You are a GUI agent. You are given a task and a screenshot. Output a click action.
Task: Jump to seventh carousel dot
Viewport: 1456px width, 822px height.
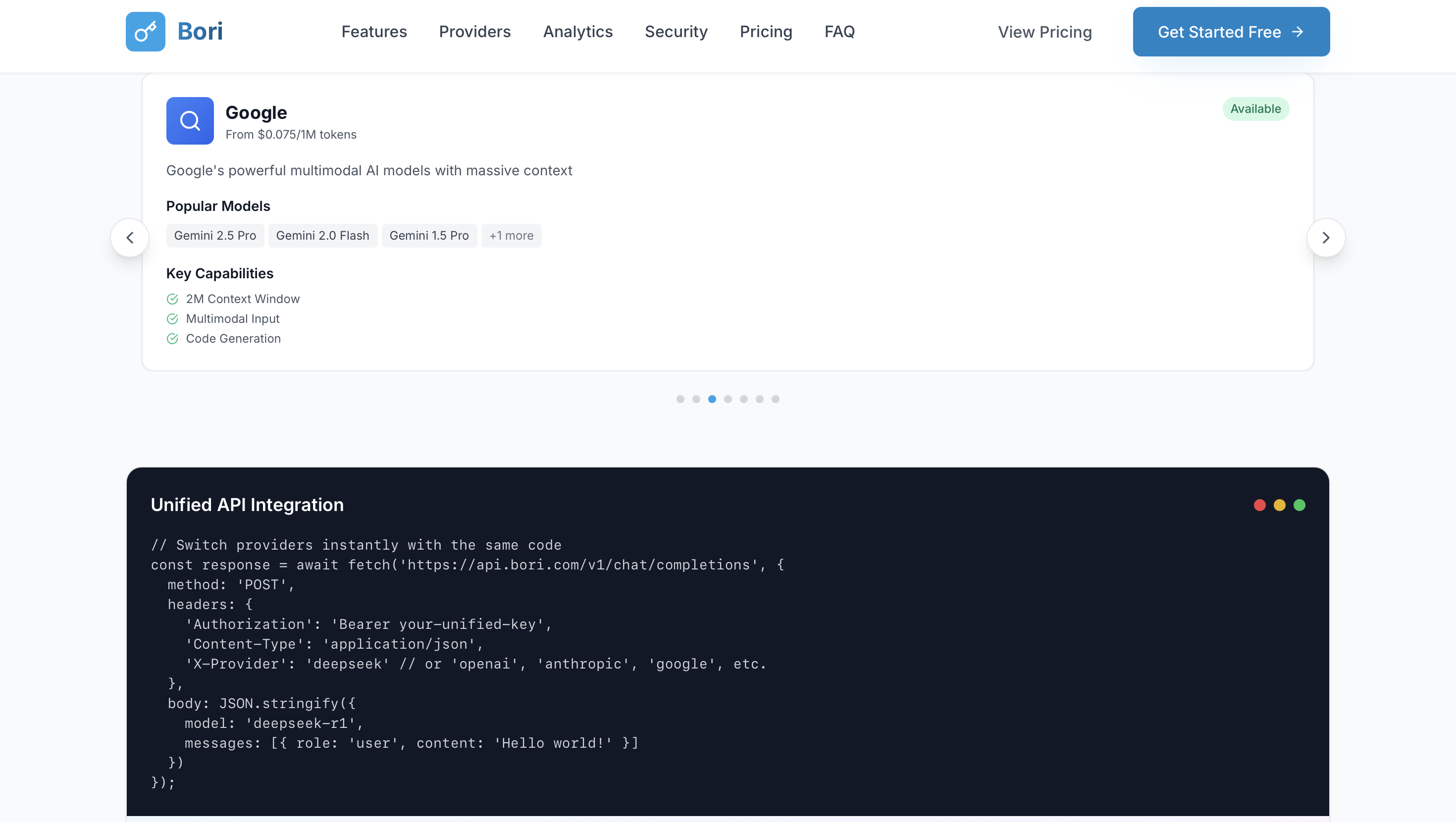click(x=776, y=399)
